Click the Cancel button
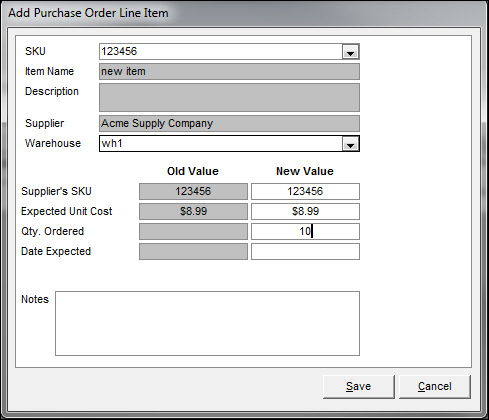The width and height of the screenshot is (489, 420). point(435,386)
